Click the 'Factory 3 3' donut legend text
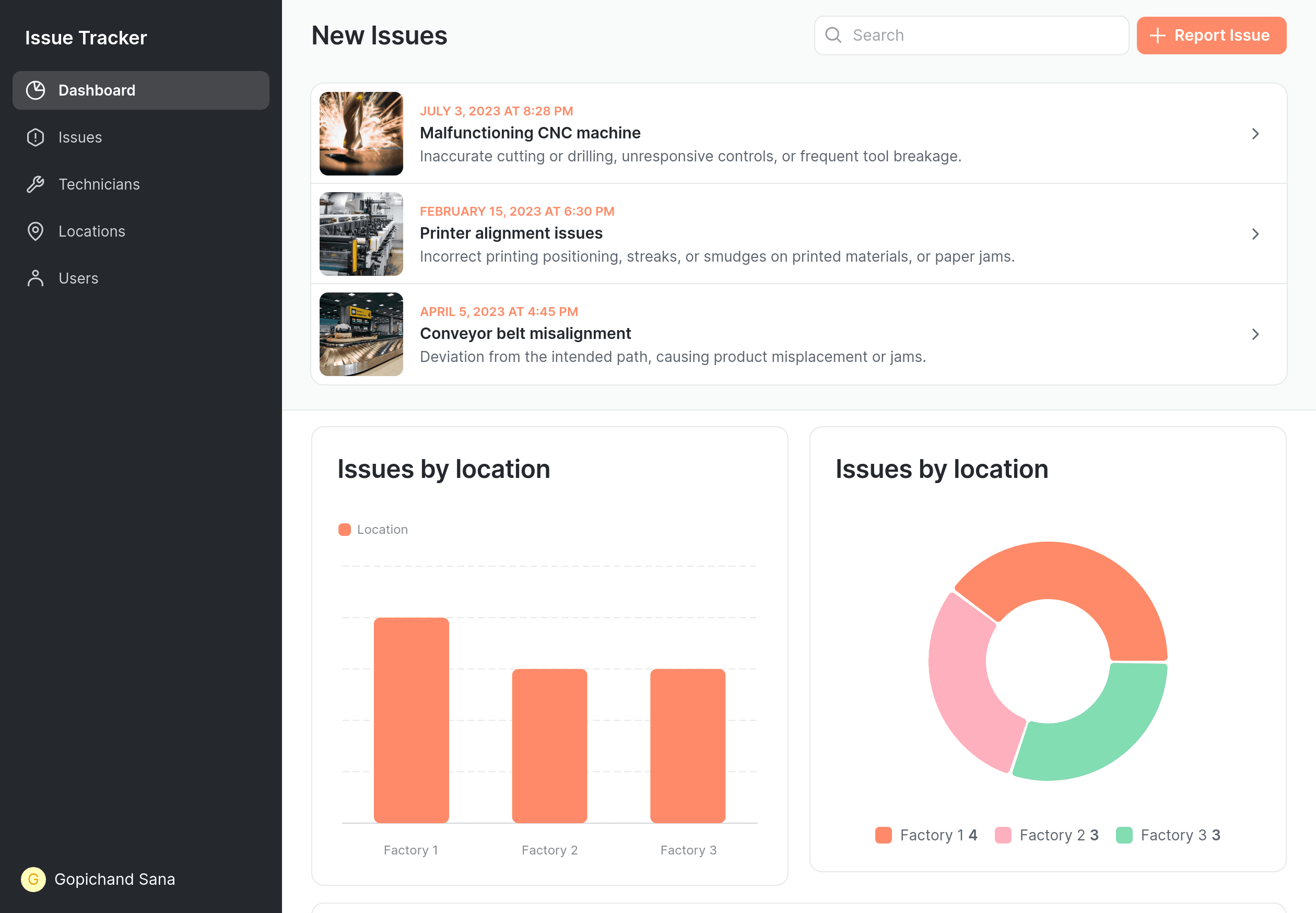1316x913 pixels. pos(1180,835)
